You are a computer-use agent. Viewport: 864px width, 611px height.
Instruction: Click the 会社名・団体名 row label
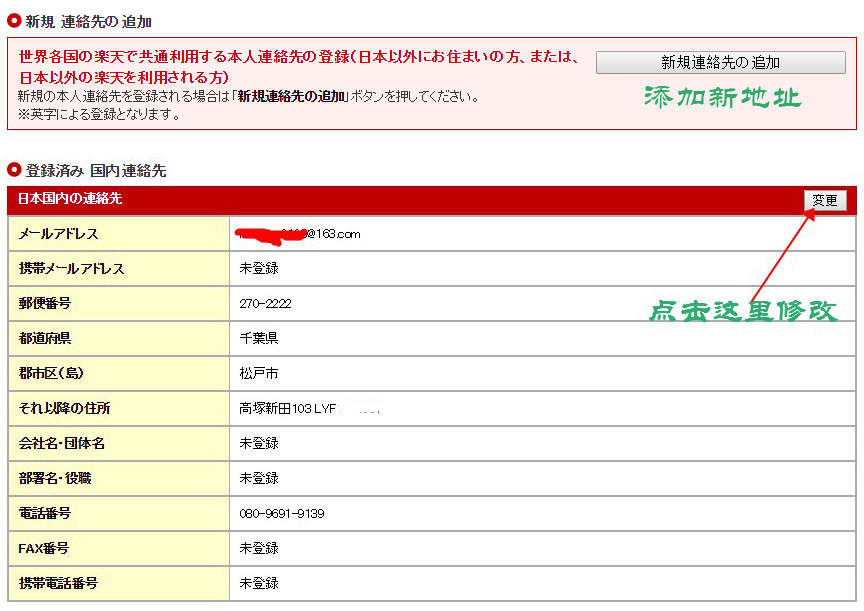(62, 443)
